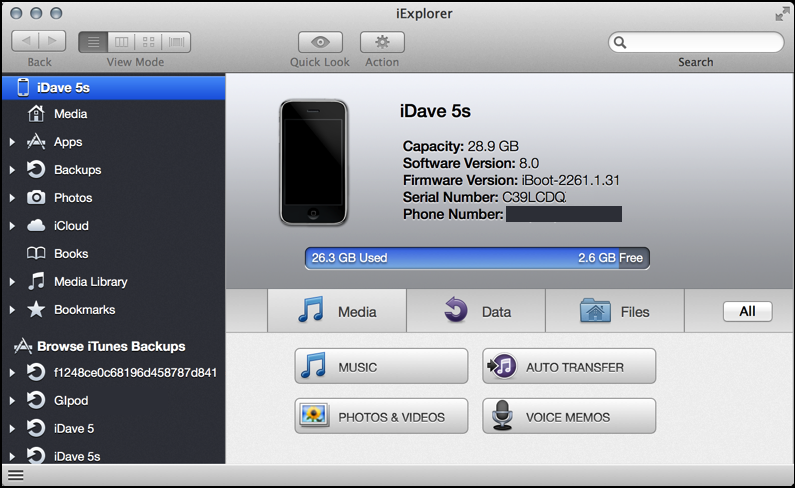Open Media Library music note icon
The height and width of the screenshot is (488, 795).
(35, 281)
